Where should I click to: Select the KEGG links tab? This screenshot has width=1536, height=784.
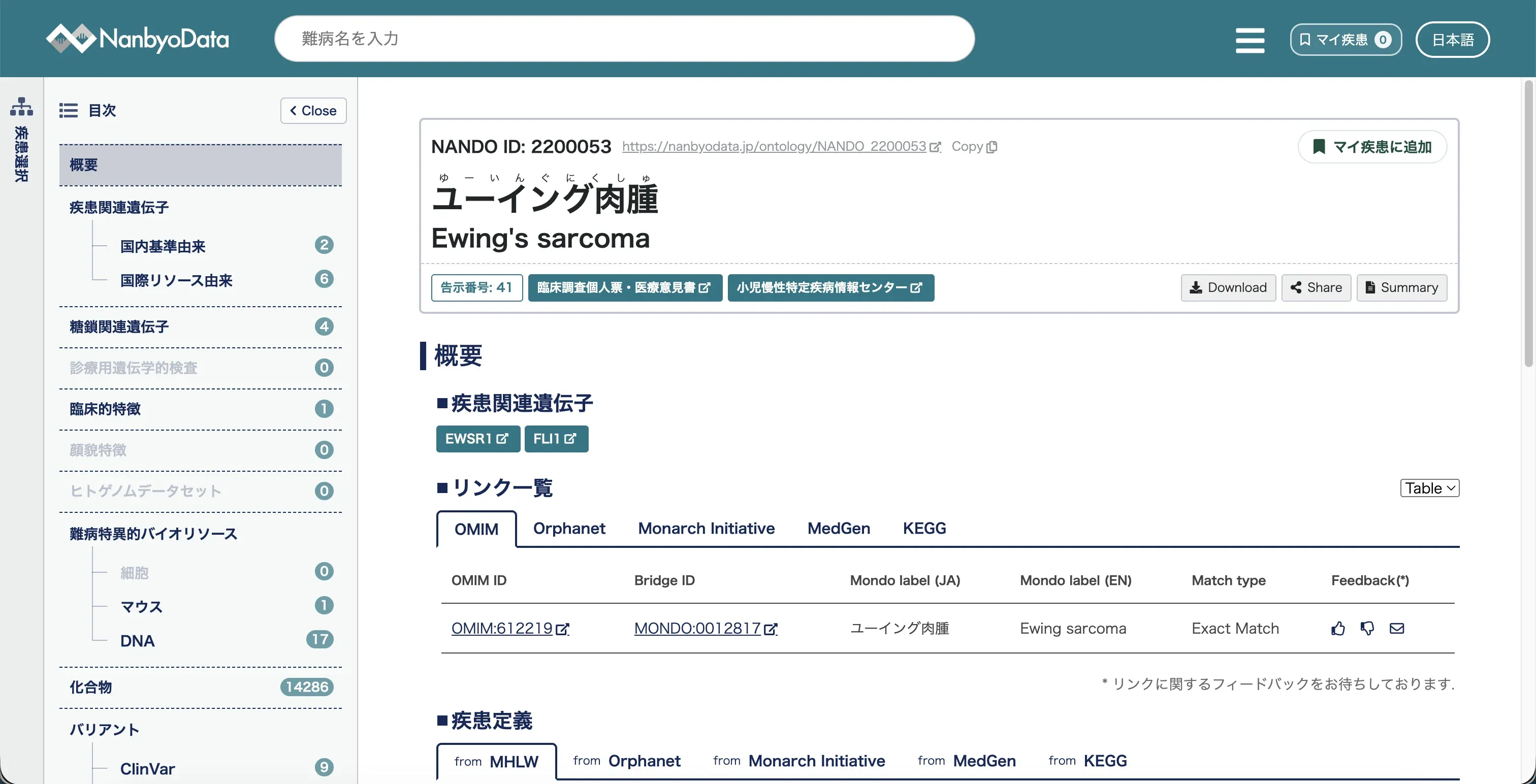924,529
